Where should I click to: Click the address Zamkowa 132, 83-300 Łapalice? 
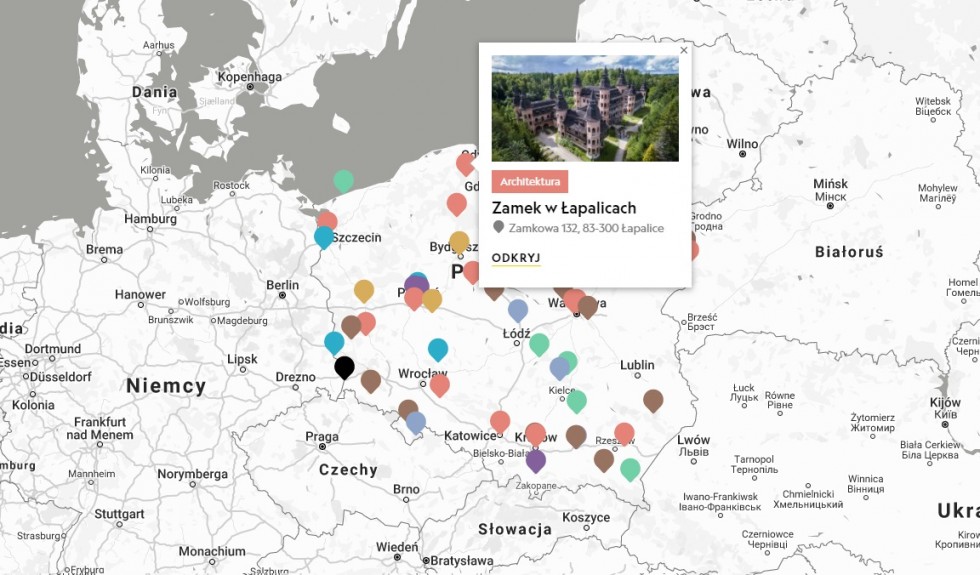pos(586,228)
